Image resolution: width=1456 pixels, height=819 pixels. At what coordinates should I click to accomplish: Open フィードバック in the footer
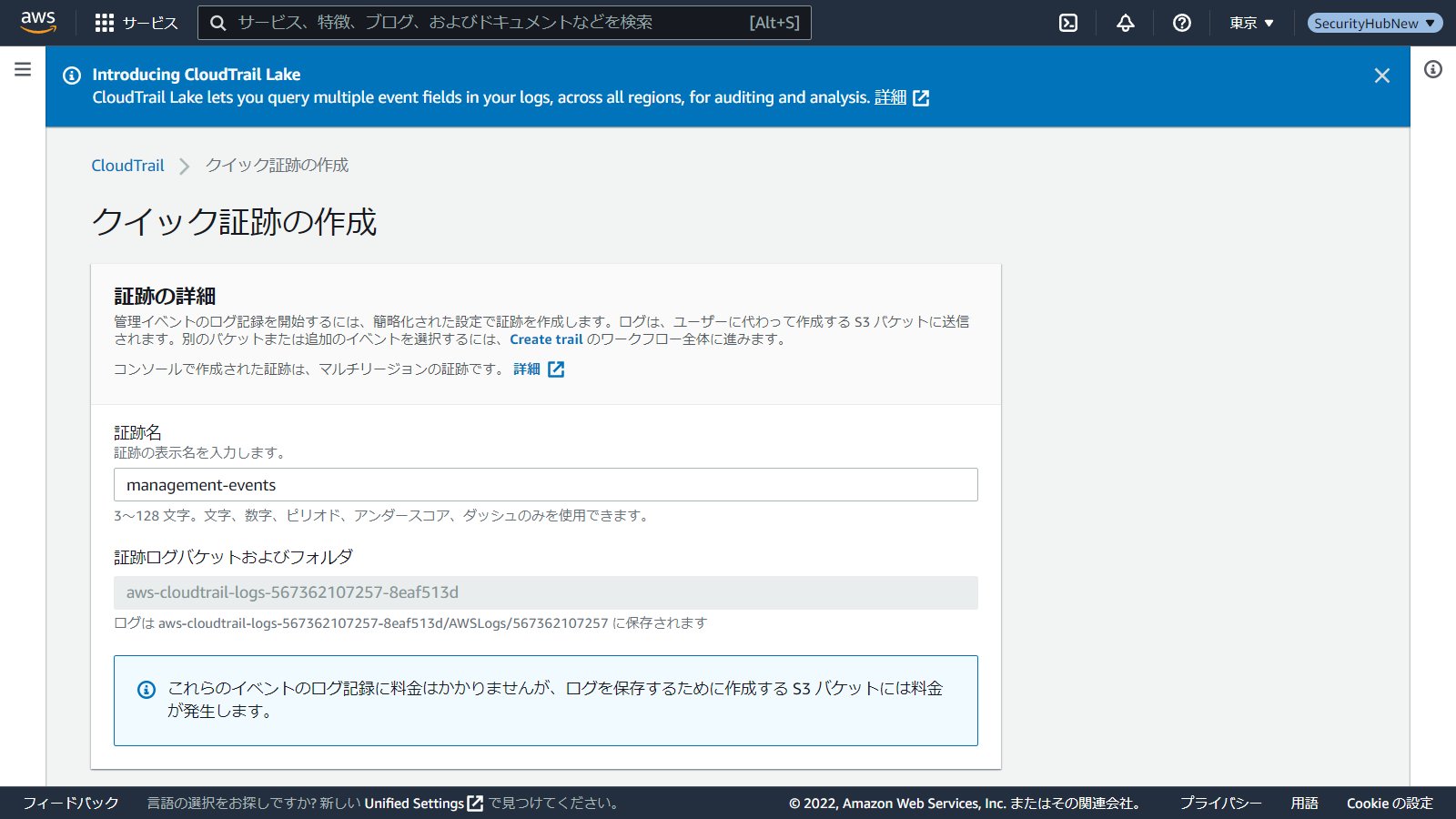point(71,803)
